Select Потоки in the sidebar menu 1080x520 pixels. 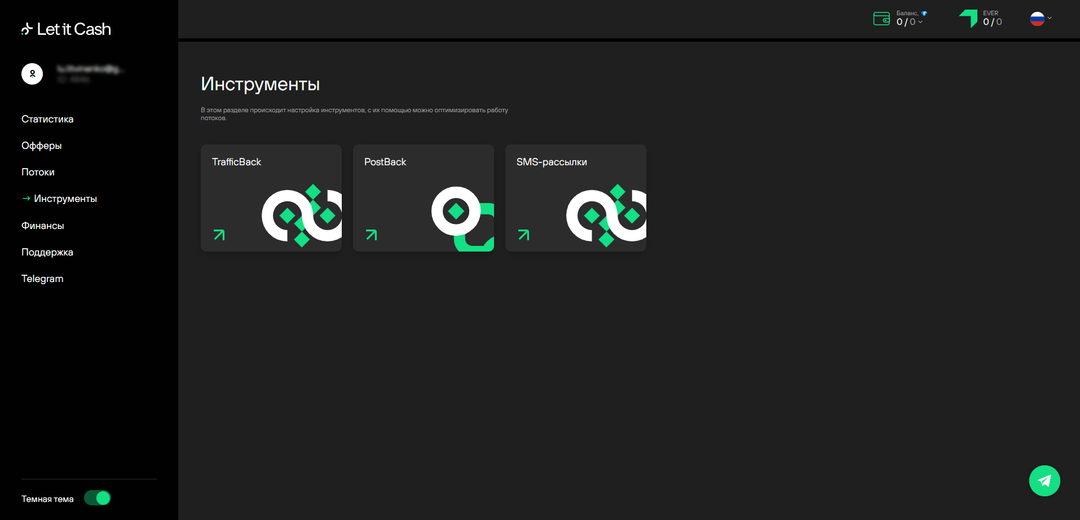point(38,172)
